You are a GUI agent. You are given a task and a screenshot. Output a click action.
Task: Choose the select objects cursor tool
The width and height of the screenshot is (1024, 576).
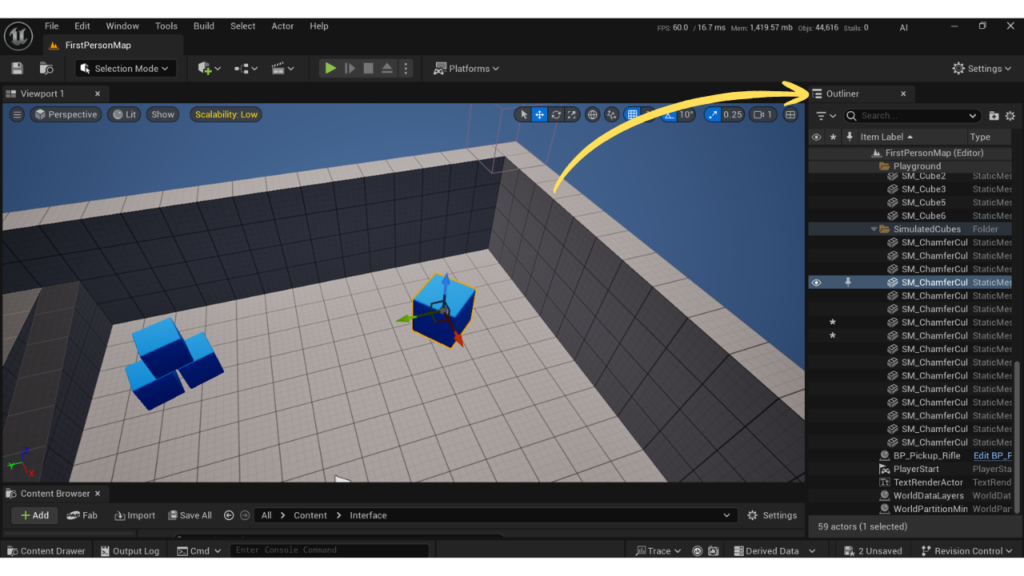tap(523, 115)
